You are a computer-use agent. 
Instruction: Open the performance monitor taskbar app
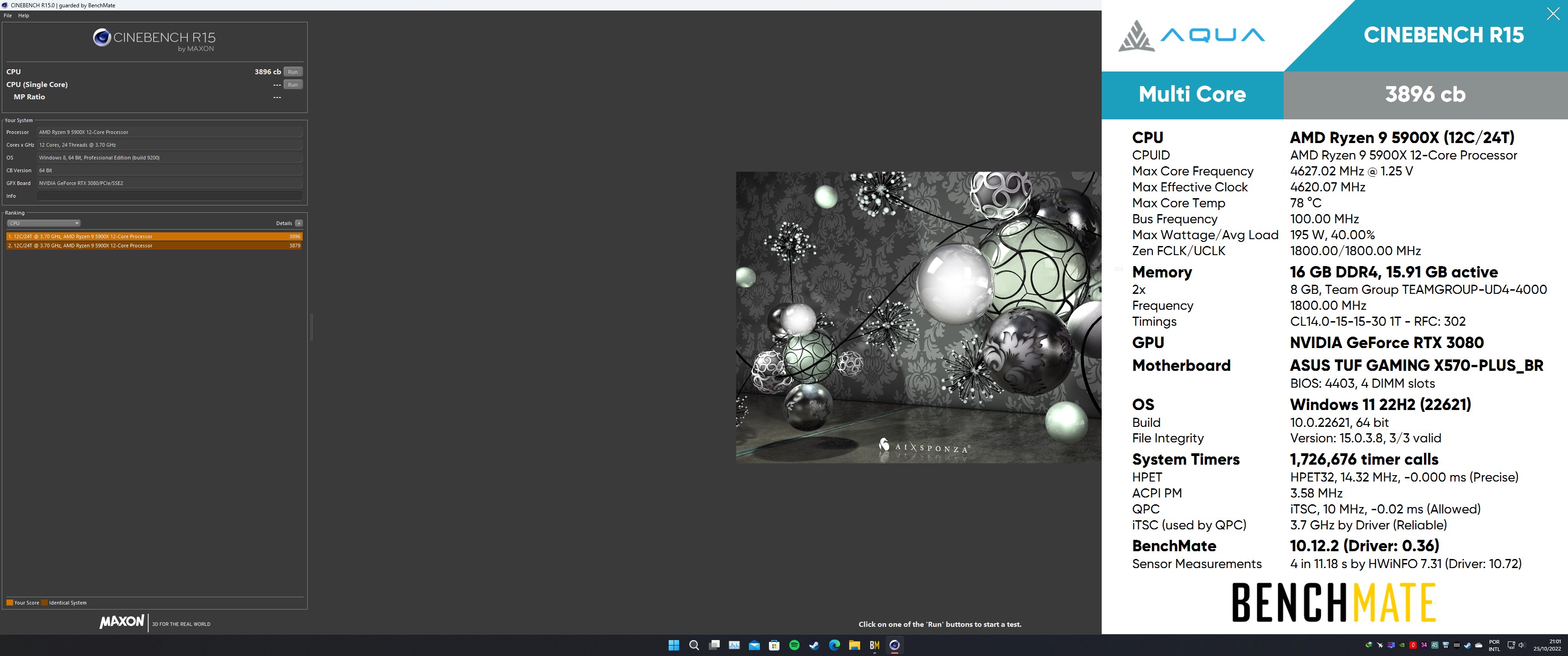(x=734, y=646)
